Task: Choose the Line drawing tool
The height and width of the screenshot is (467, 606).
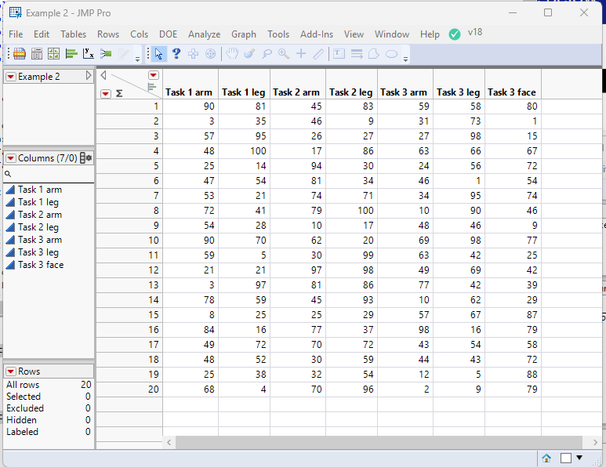Action: click(x=318, y=54)
